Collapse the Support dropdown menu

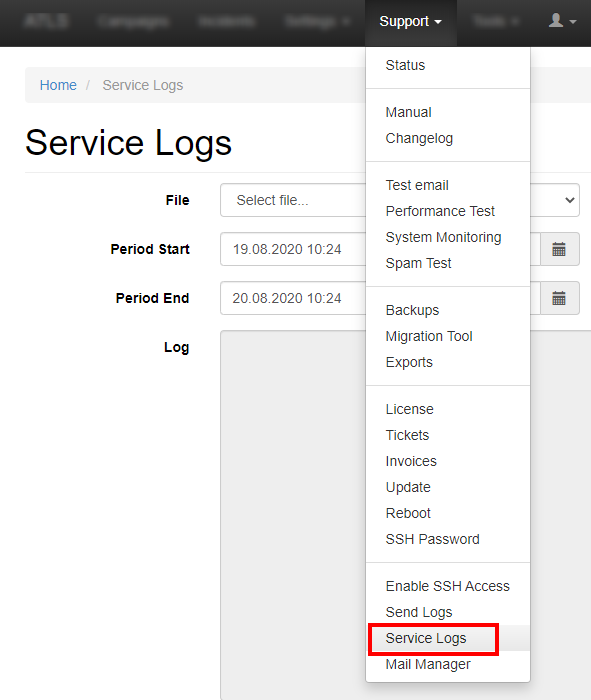[x=411, y=21]
